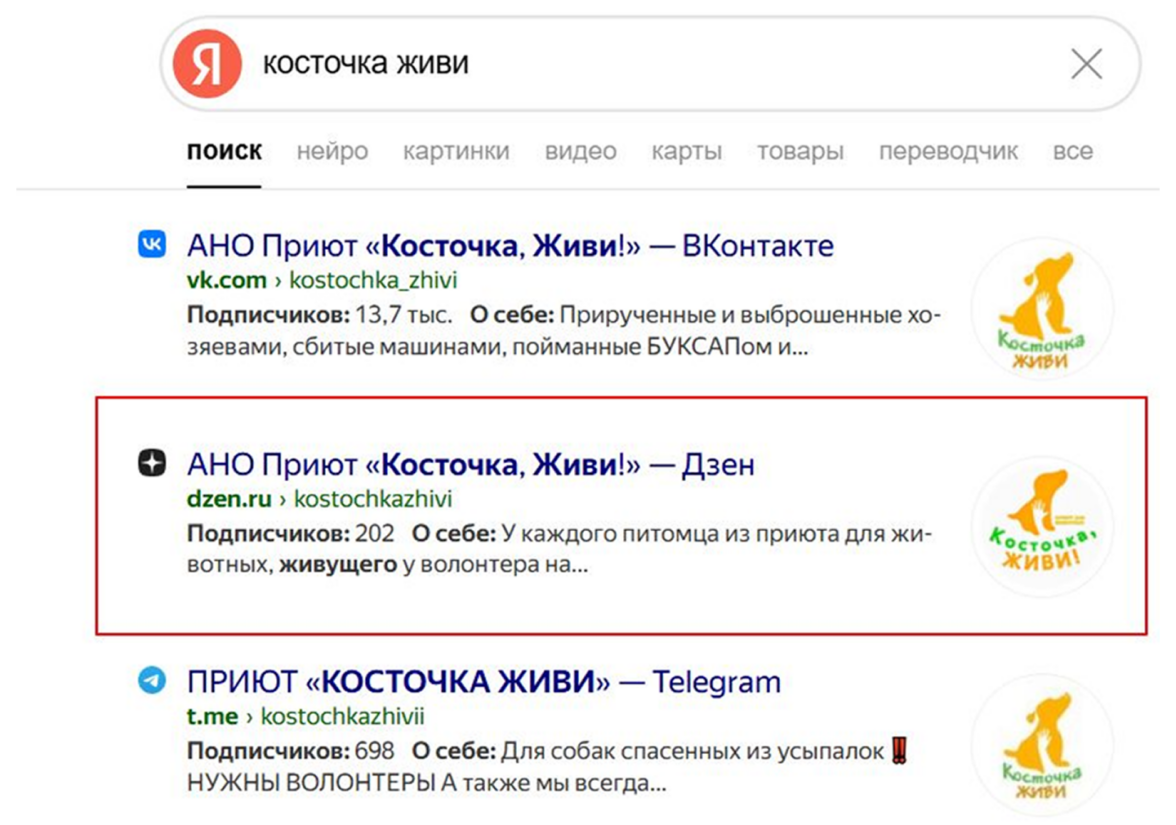Screen dimensions: 1176x825
Task: Open the 'АНО Приют «Косточка, Живи!» — ВКонтакте' result
Action: tap(510, 245)
